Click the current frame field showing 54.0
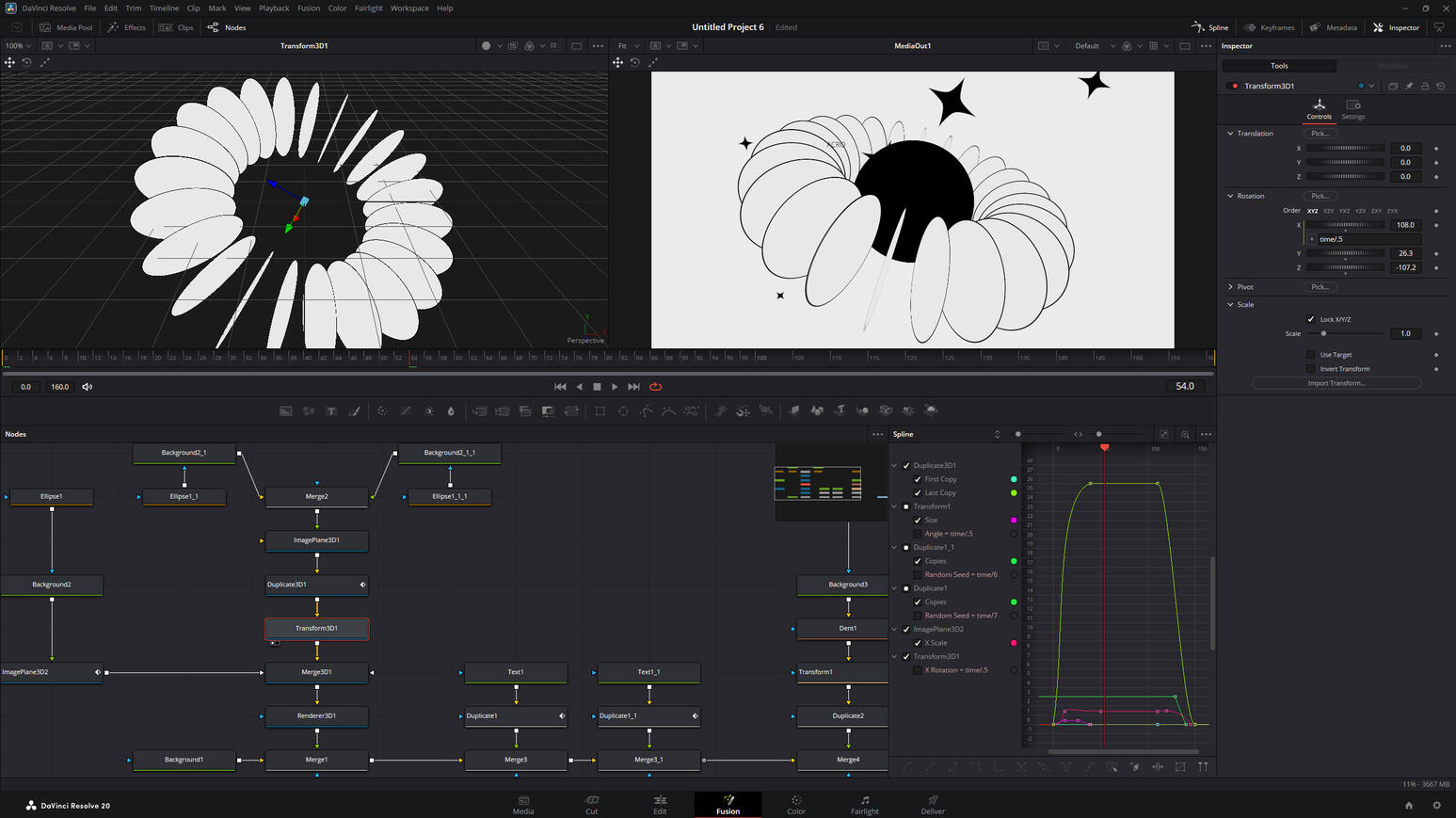The height and width of the screenshot is (818, 1456). [x=1185, y=386]
